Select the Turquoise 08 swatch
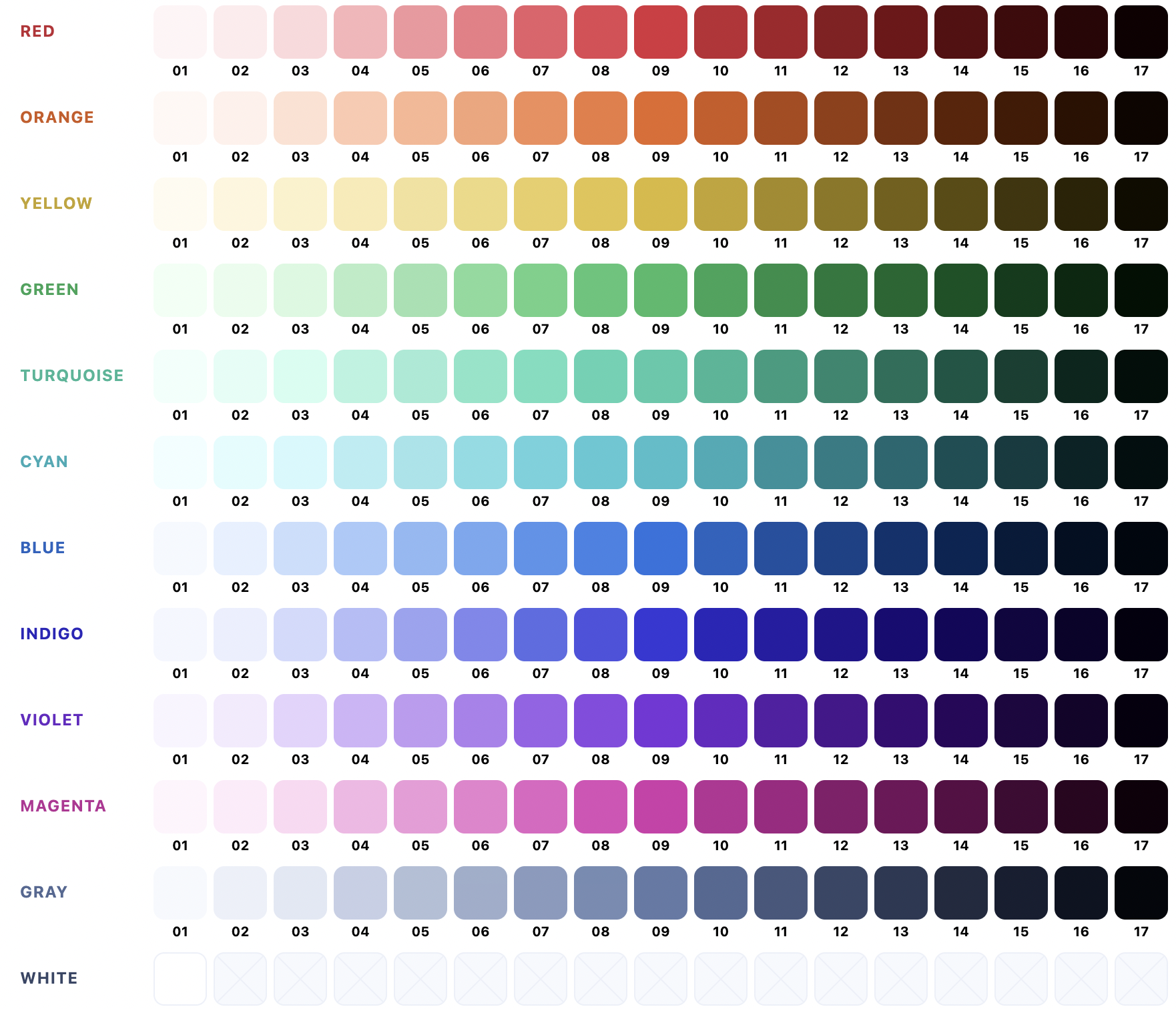 click(601, 376)
